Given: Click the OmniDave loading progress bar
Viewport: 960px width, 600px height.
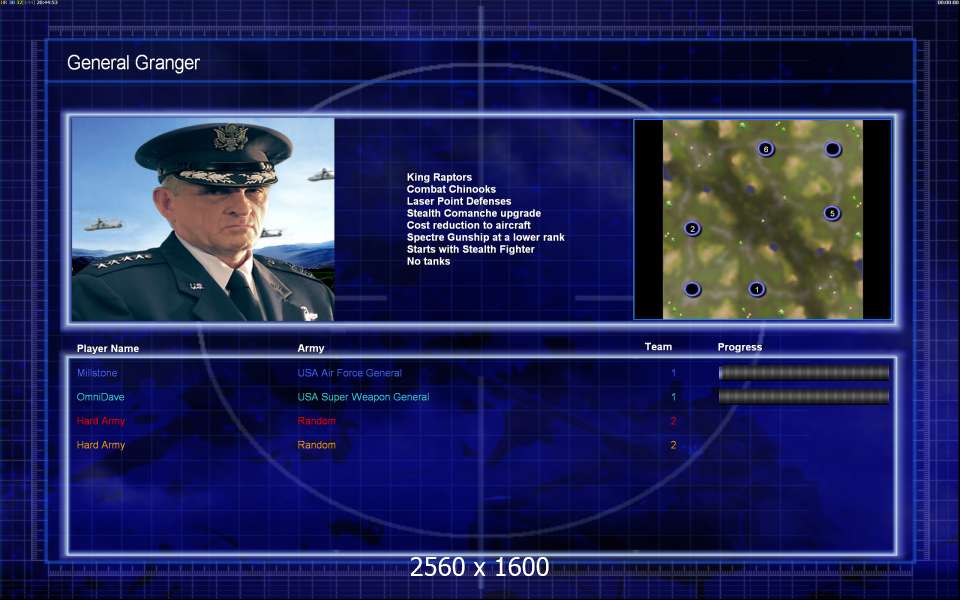Looking at the screenshot, I should tap(803, 397).
